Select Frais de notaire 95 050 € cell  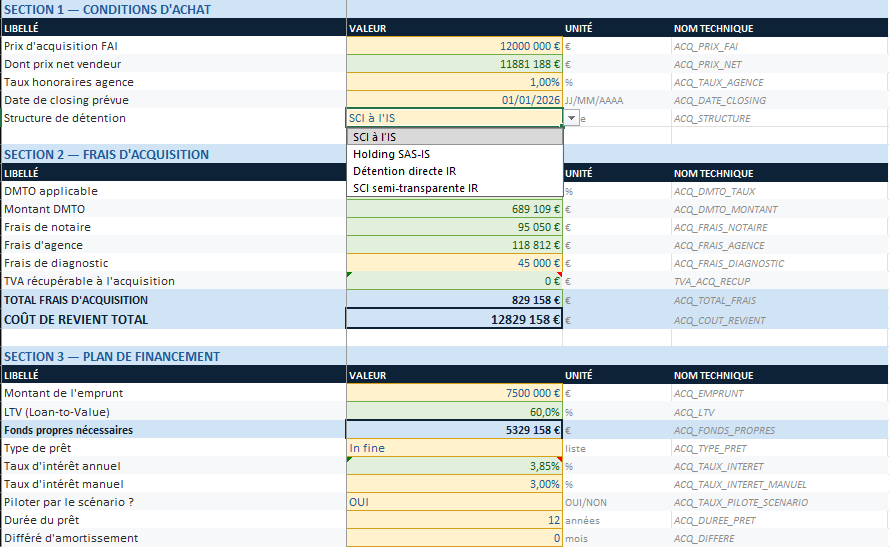click(x=454, y=227)
